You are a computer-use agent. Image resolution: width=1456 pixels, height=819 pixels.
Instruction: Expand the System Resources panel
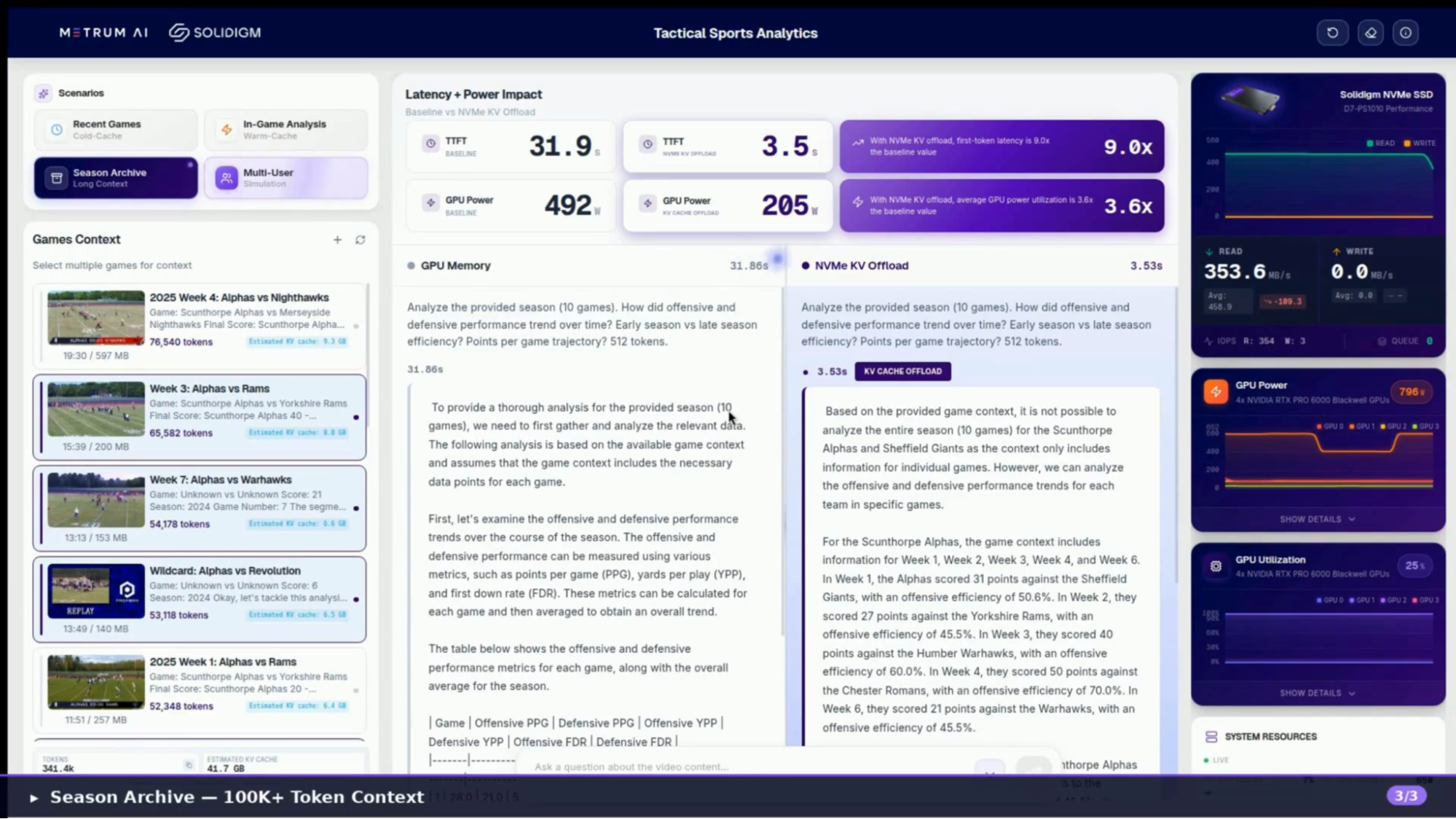[x=1270, y=737]
